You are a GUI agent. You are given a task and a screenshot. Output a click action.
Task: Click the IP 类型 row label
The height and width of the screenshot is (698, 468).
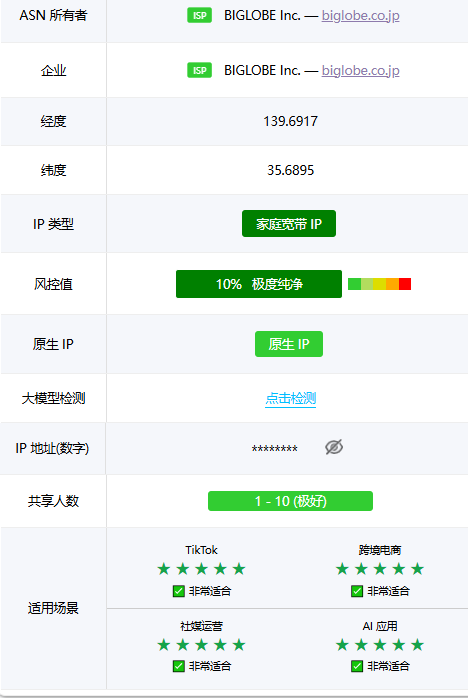point(53,224)
